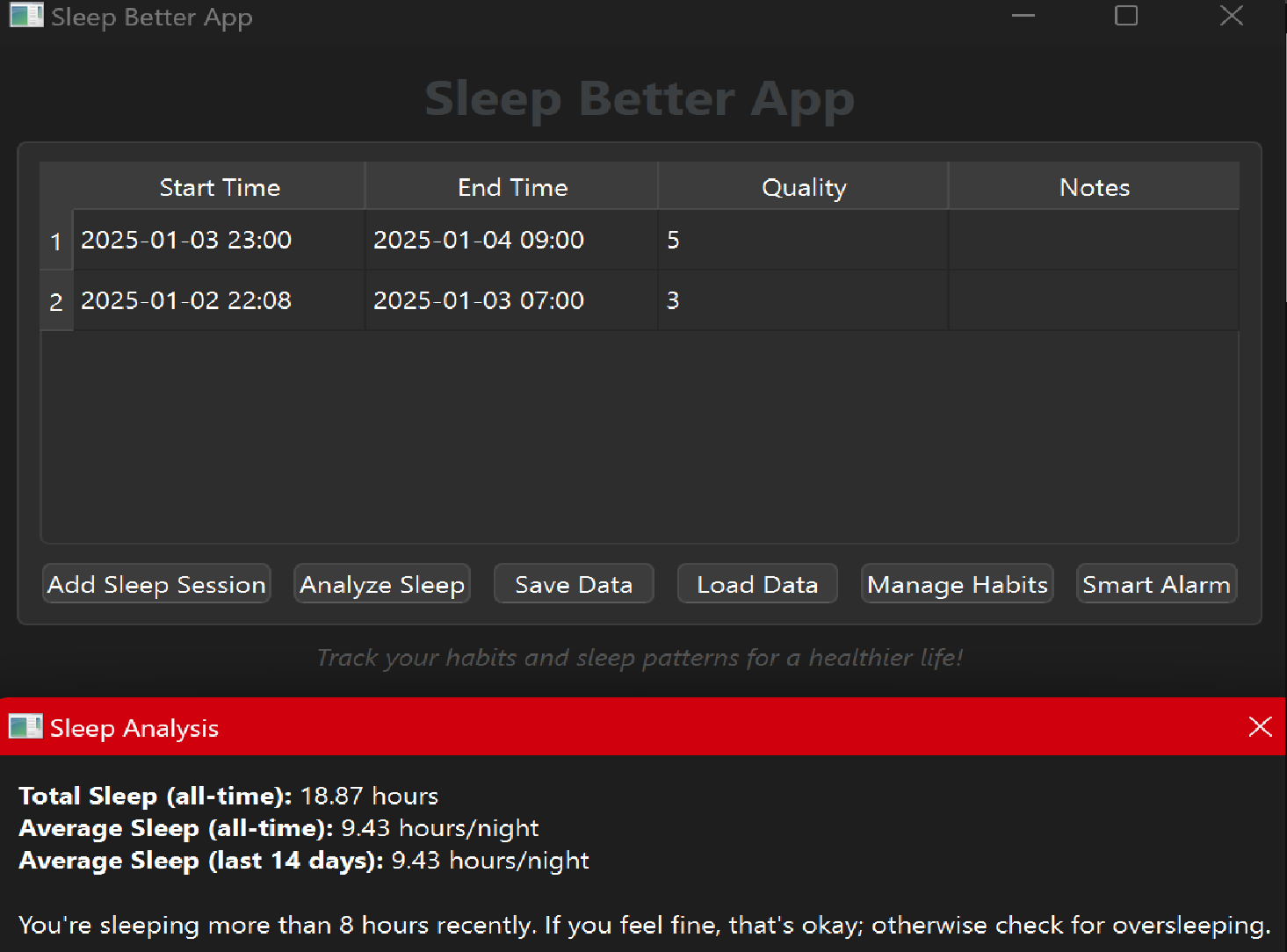This screenshot has height=952, width=1287.
Task: Click the Sleep Analysis dialog title icon
Action: (25, 727)
